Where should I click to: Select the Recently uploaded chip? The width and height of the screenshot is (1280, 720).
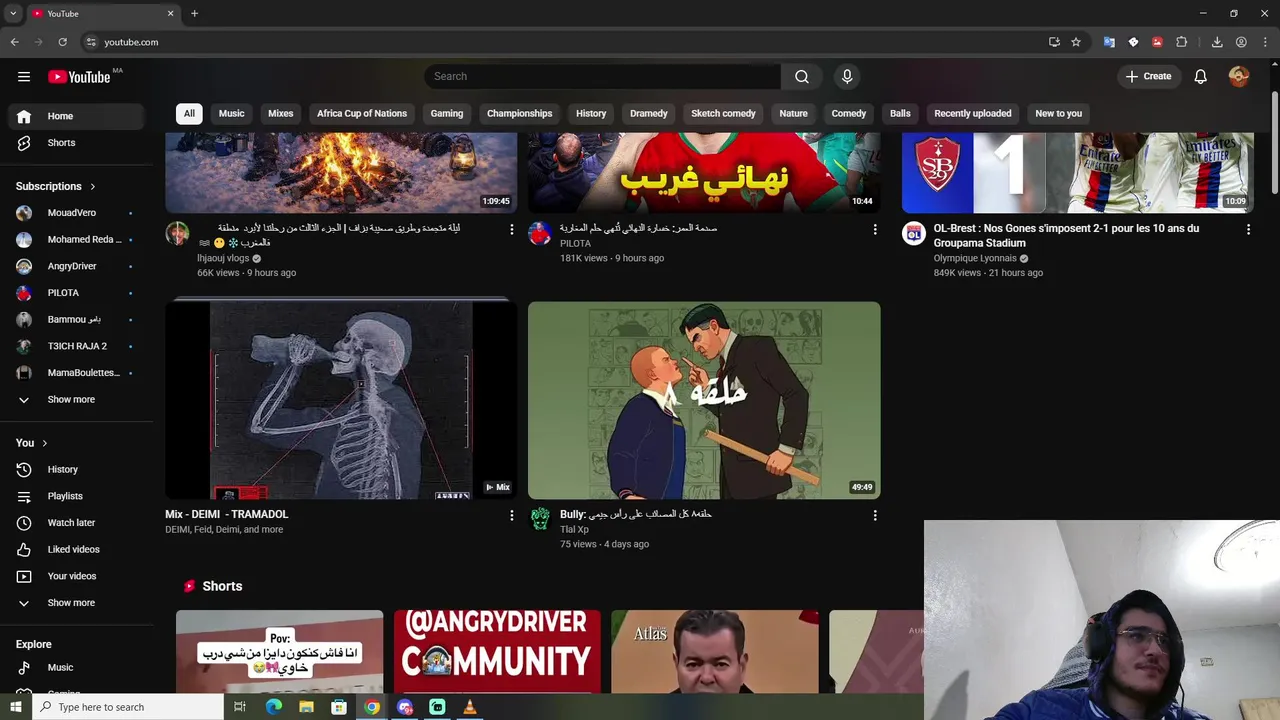(x=973, y=114)
